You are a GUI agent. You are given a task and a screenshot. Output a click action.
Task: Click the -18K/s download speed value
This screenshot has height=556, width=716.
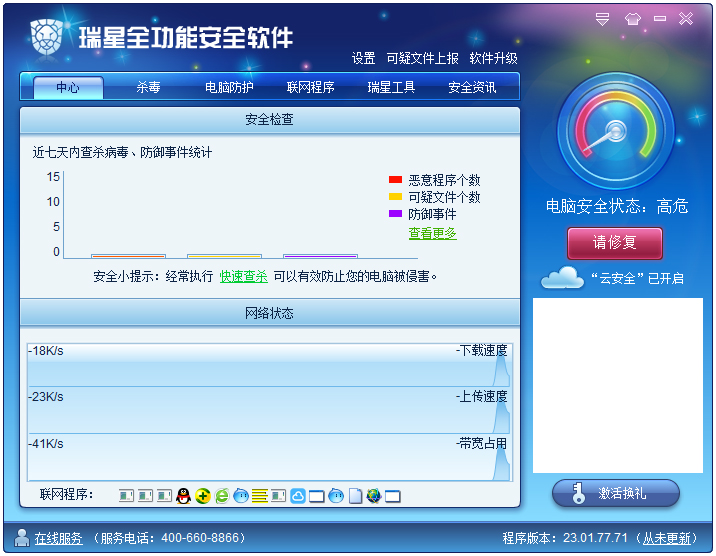coord(46,351)
